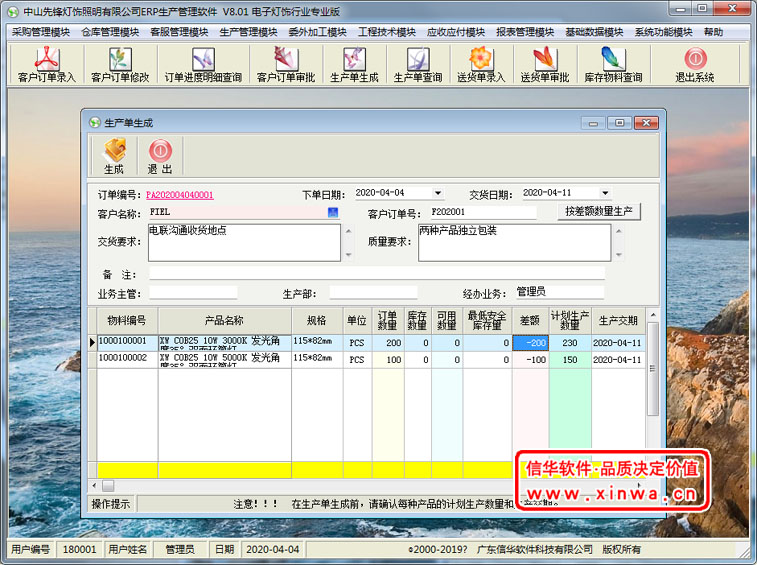Viewport: 757px width, 565px height.
Task: Expand 交货日期 date dropdown
Action: click(605, 193)
